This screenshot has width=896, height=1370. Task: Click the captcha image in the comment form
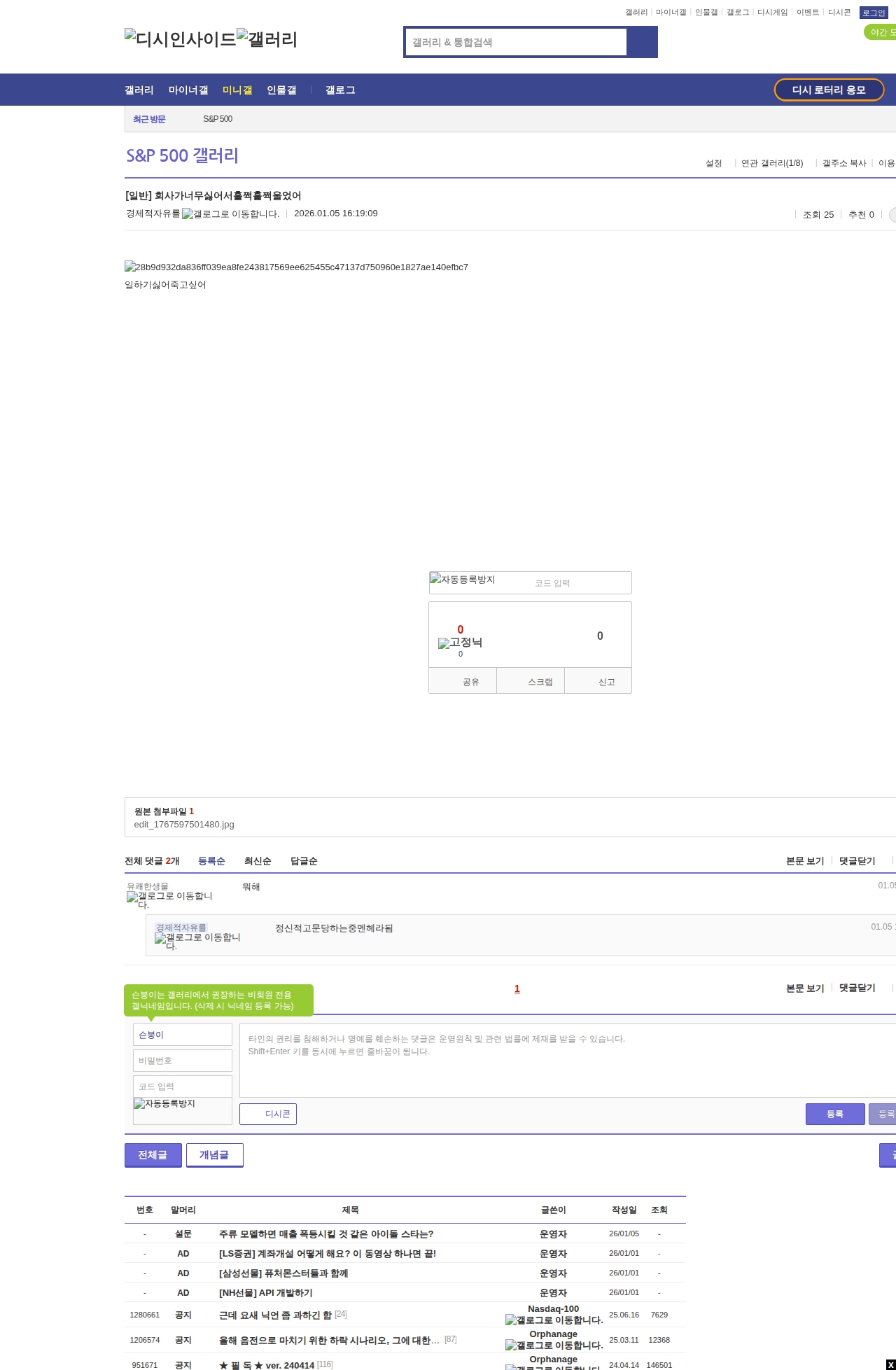tap(164, 1103)
